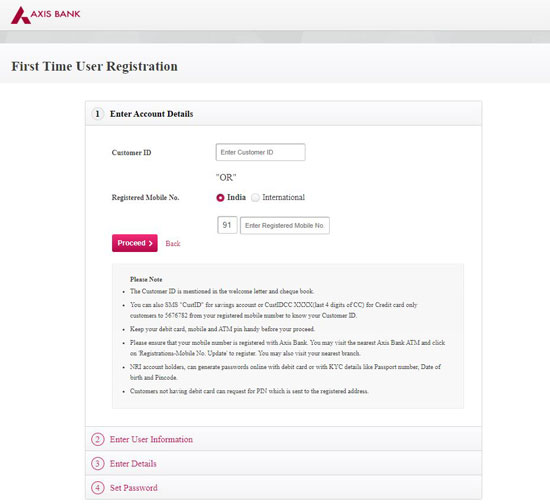Click the step 2 number circle
Image resolution: width=550 pixels, height=504 pixels.
click(x=98, y=439)
